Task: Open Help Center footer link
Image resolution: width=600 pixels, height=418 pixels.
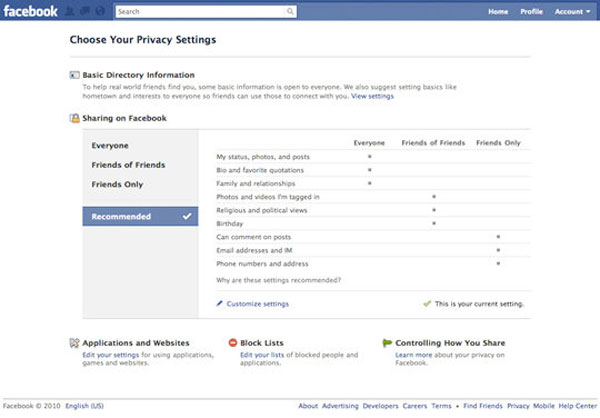Action: coord(577,406)
